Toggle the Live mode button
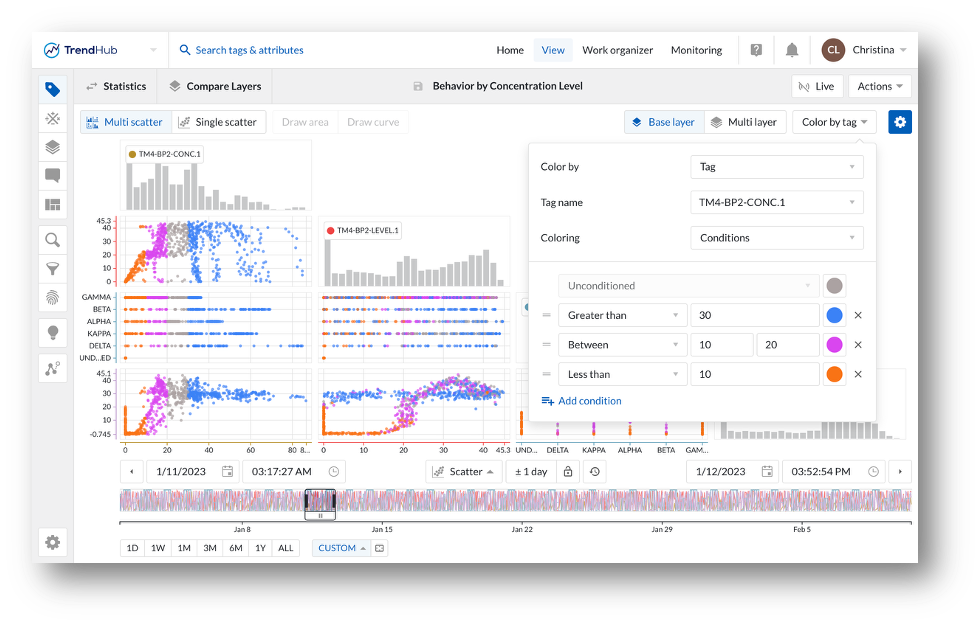 tap(816, 86)
